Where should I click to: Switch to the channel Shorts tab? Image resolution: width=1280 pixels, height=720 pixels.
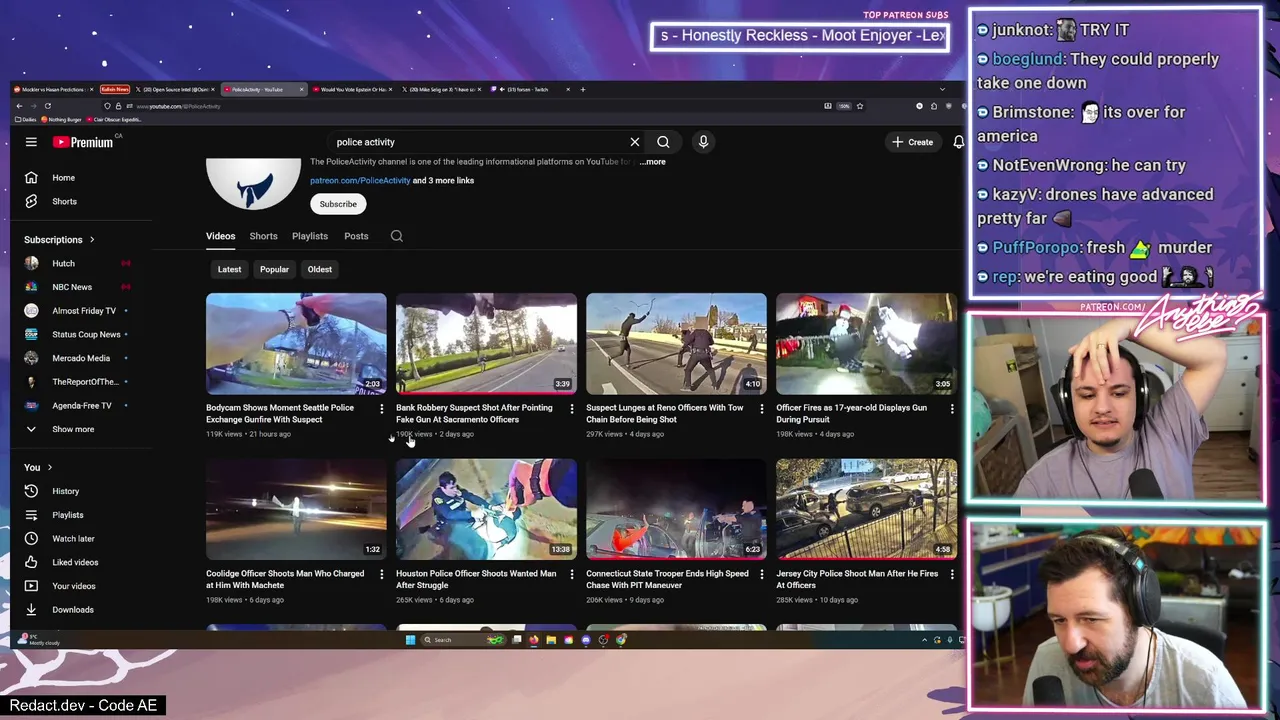coord(263,236)
